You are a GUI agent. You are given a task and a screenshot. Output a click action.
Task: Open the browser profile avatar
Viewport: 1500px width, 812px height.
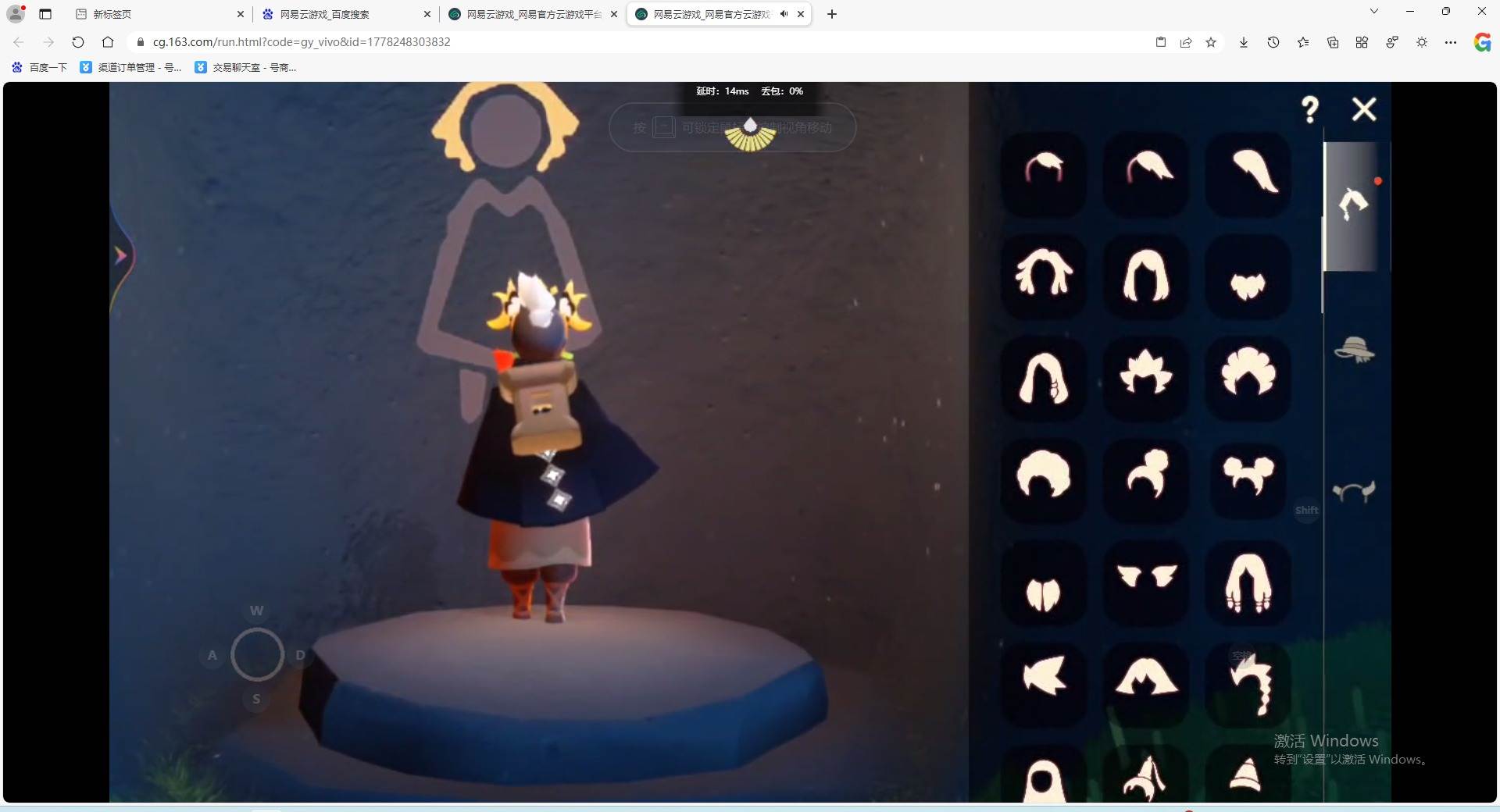(16, 14)
